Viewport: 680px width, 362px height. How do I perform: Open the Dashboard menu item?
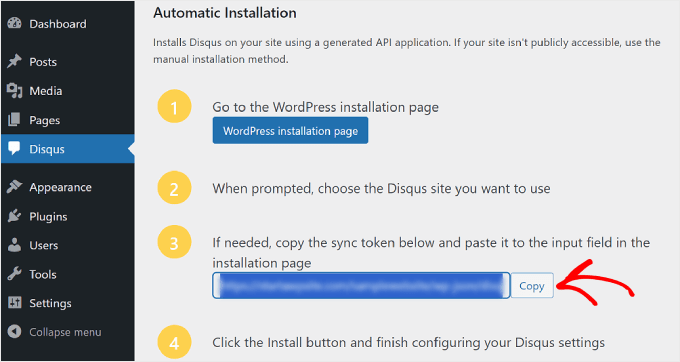[x=68, y=24]
